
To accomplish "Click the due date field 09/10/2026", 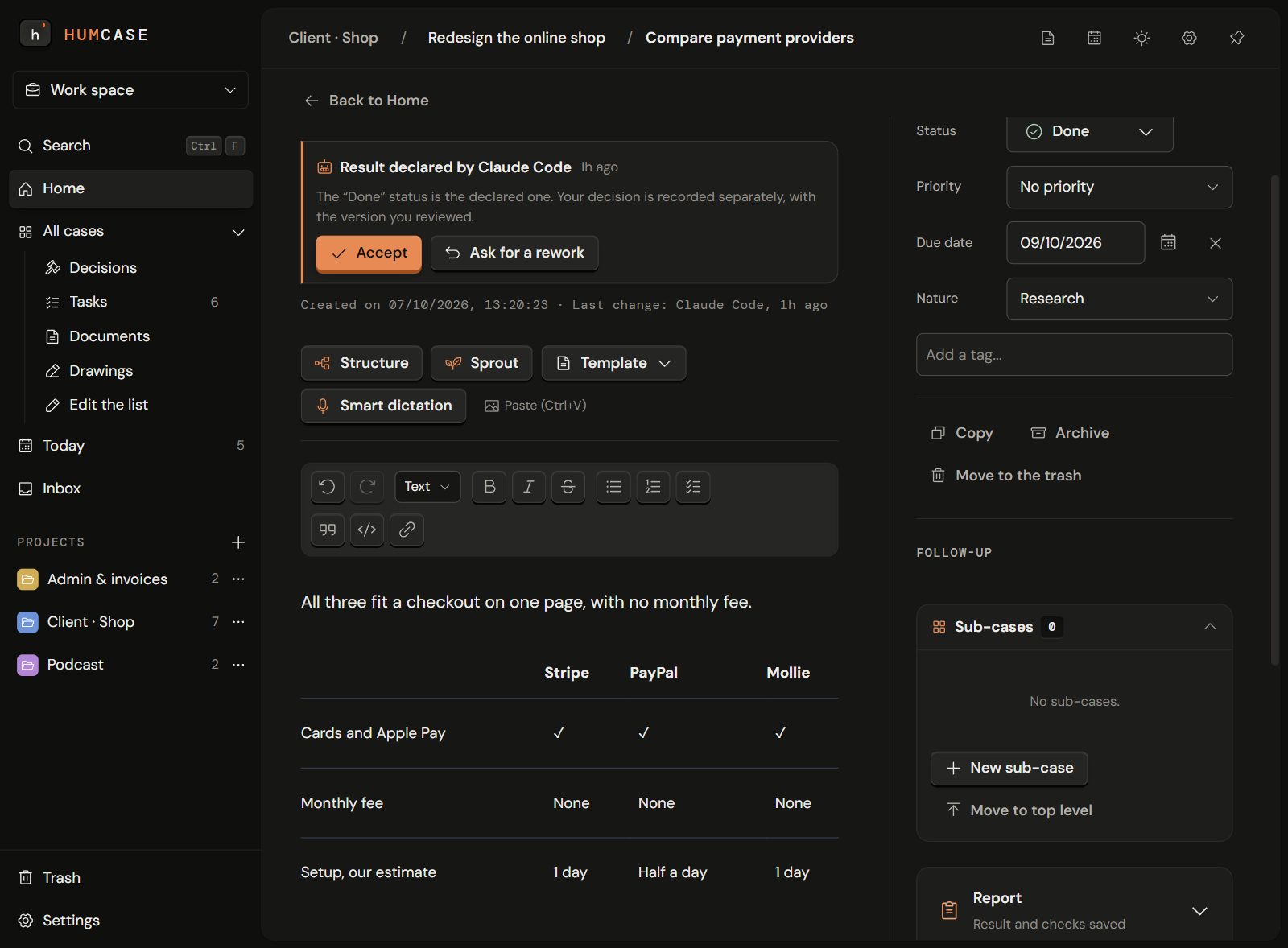I will [x=1075, y=243].
